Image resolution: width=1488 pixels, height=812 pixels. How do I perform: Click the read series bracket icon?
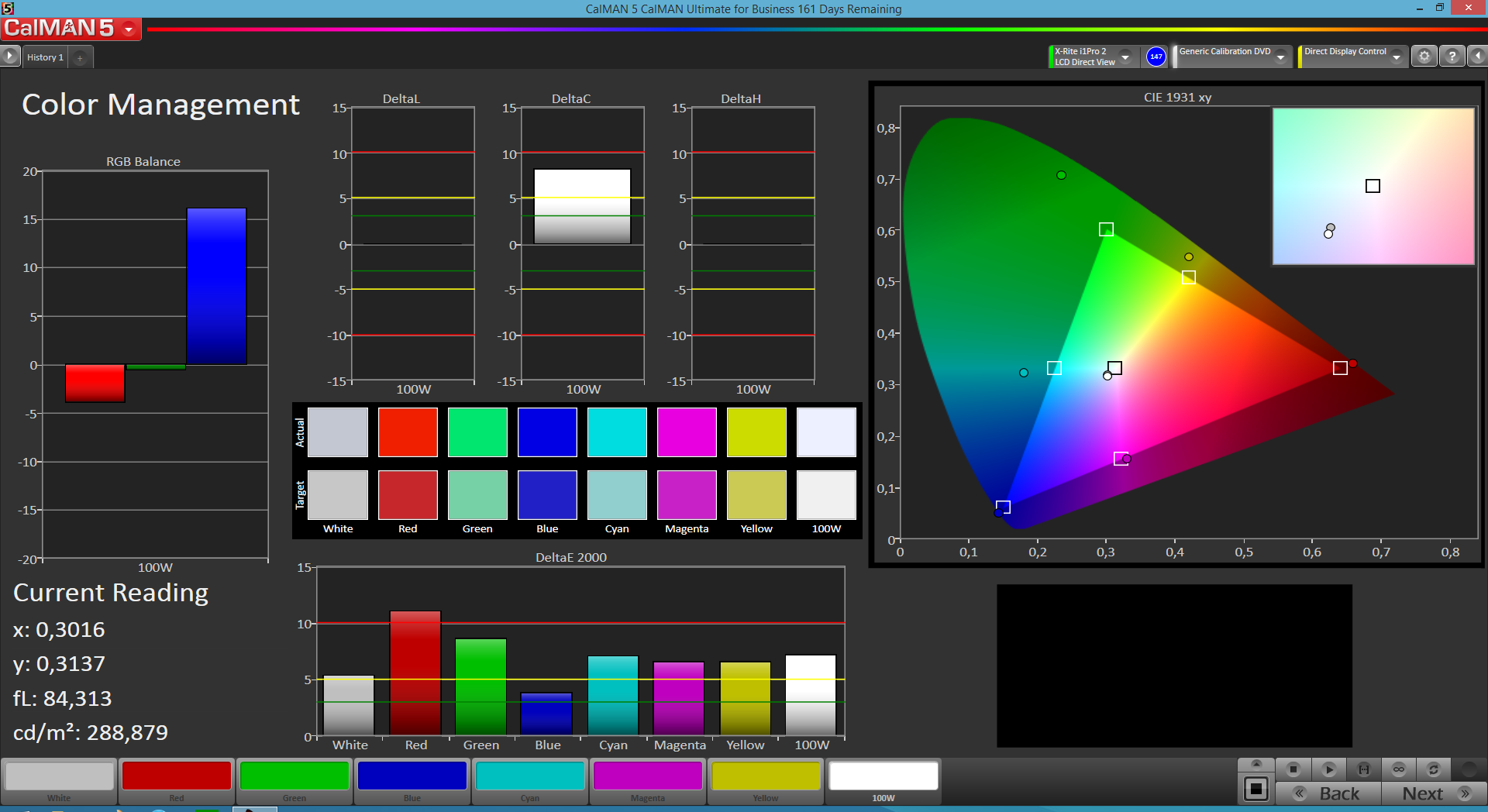point(1364,769)
